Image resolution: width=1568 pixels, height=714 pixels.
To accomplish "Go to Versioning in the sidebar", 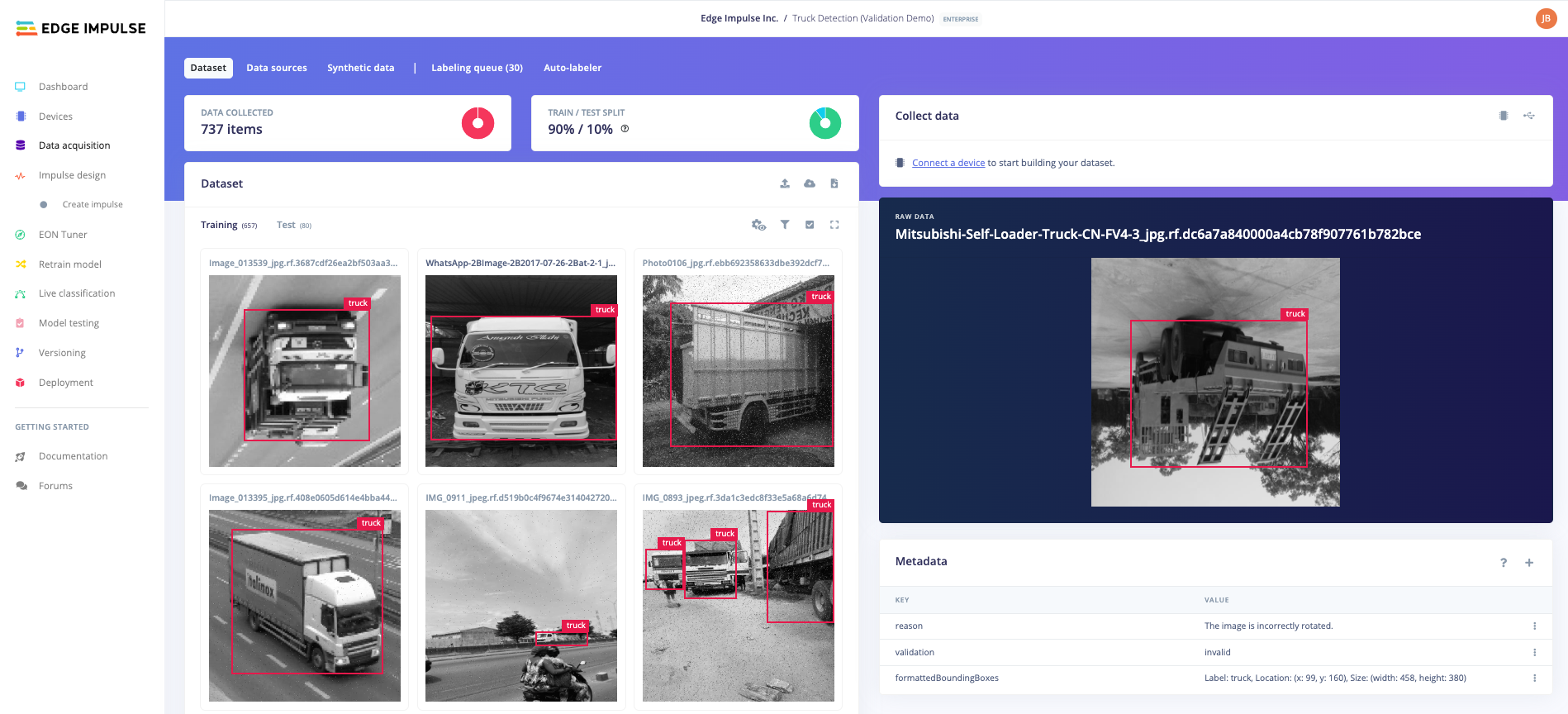I will (62, 353).
